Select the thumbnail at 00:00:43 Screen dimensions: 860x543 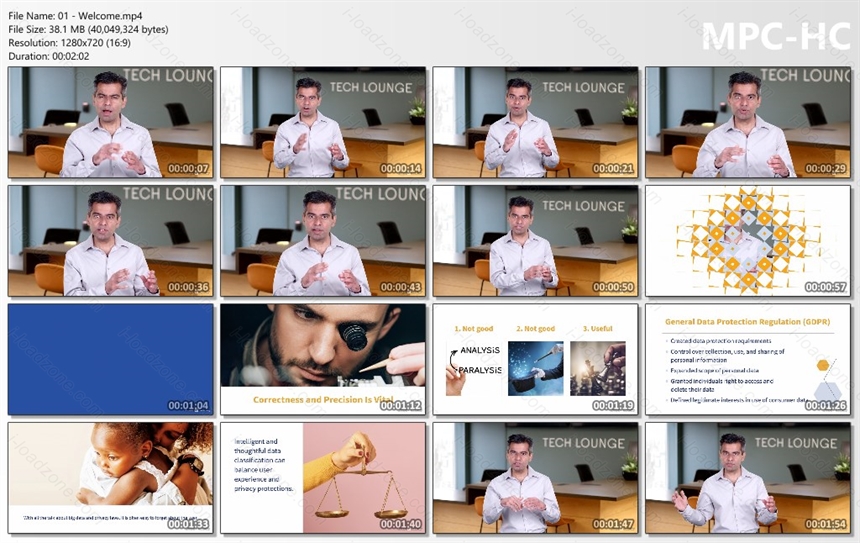(x=323, y=241)
